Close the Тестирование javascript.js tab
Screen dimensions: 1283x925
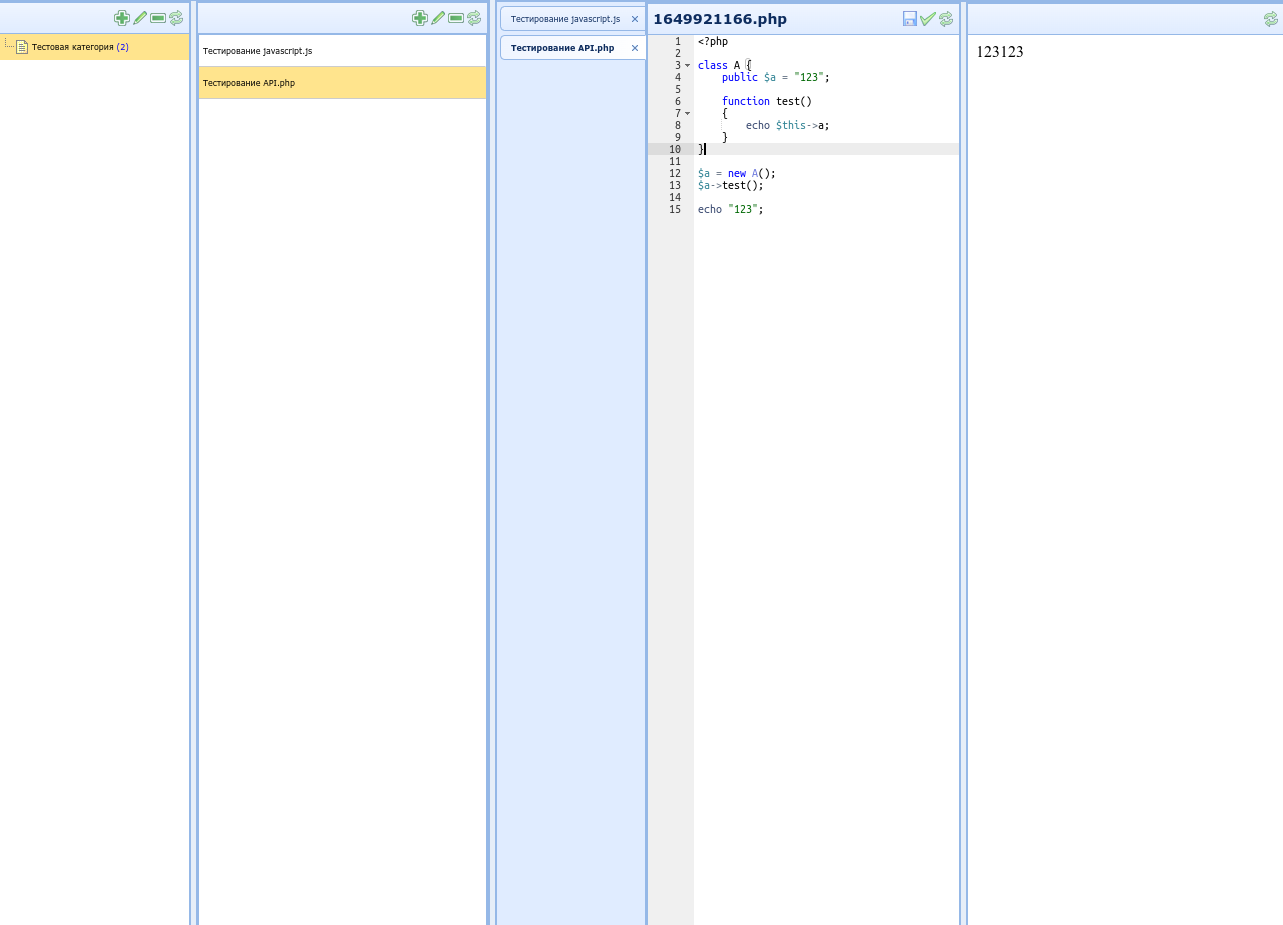click(x=635, y=19)
